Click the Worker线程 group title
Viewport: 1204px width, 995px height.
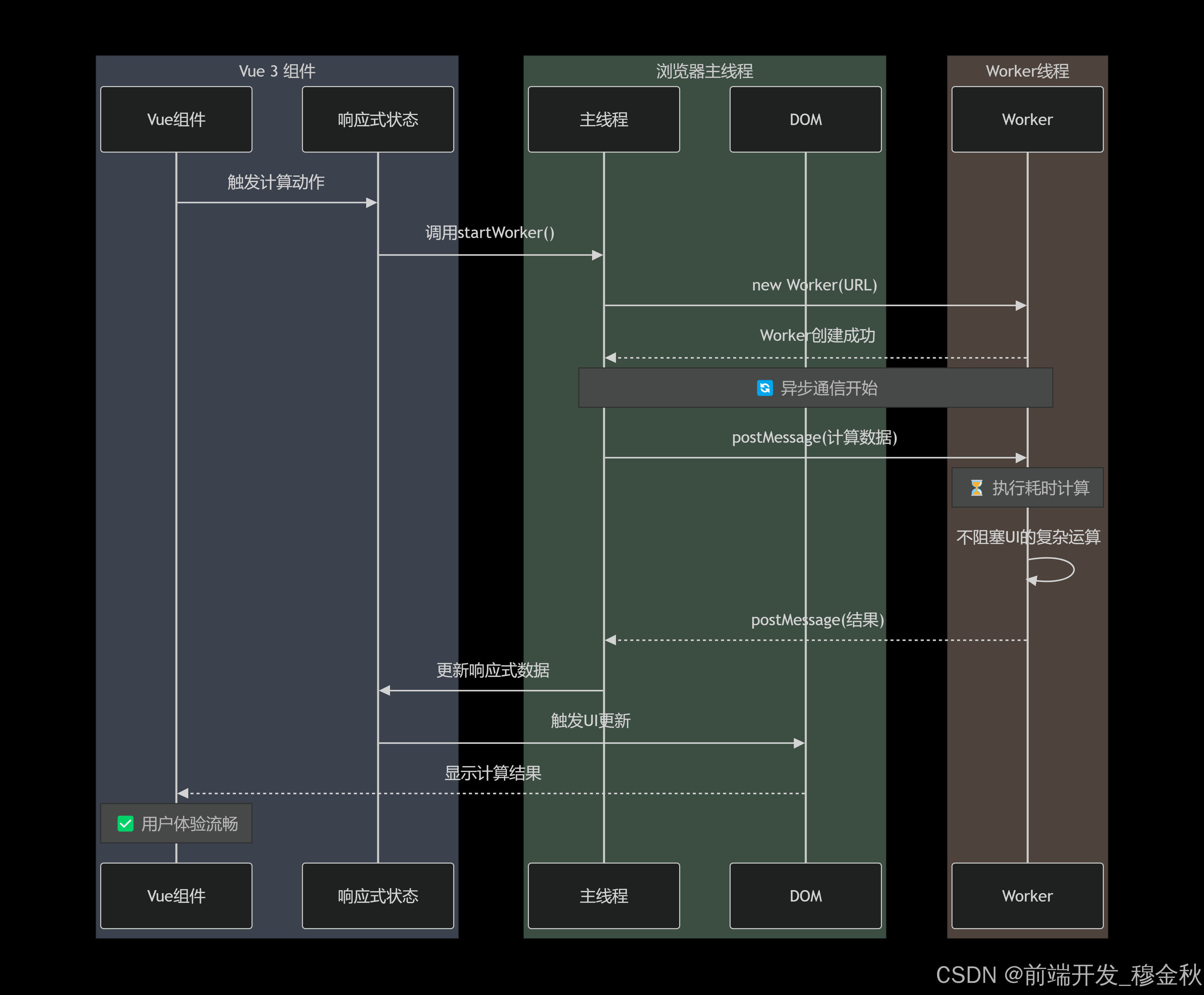point(1027,71)
